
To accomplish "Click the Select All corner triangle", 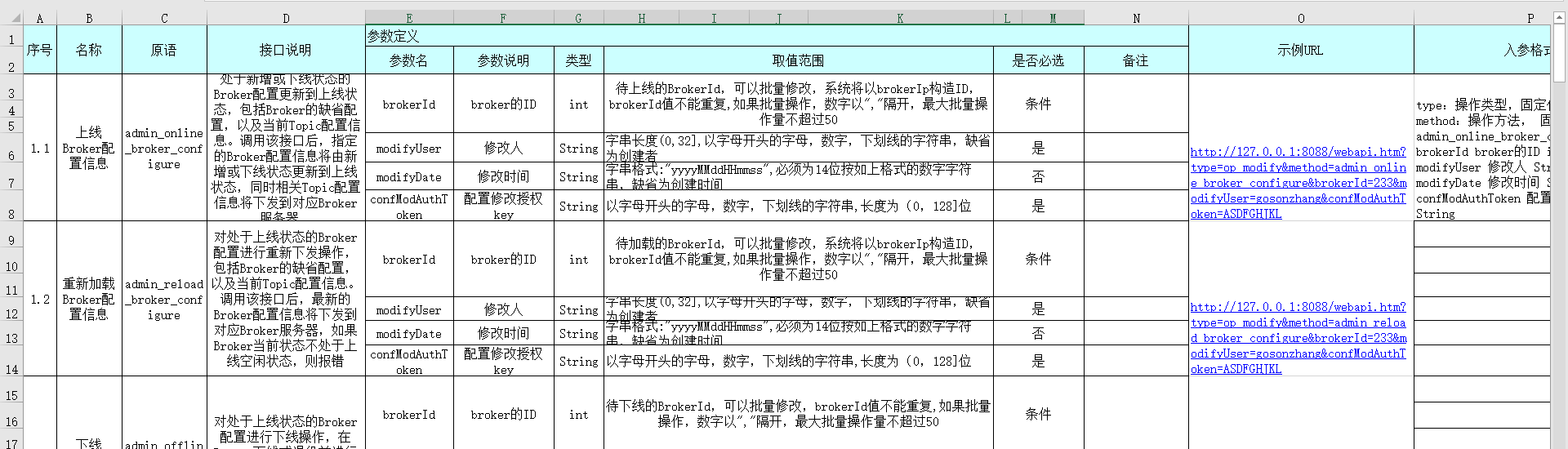I will tap(11, 18).
